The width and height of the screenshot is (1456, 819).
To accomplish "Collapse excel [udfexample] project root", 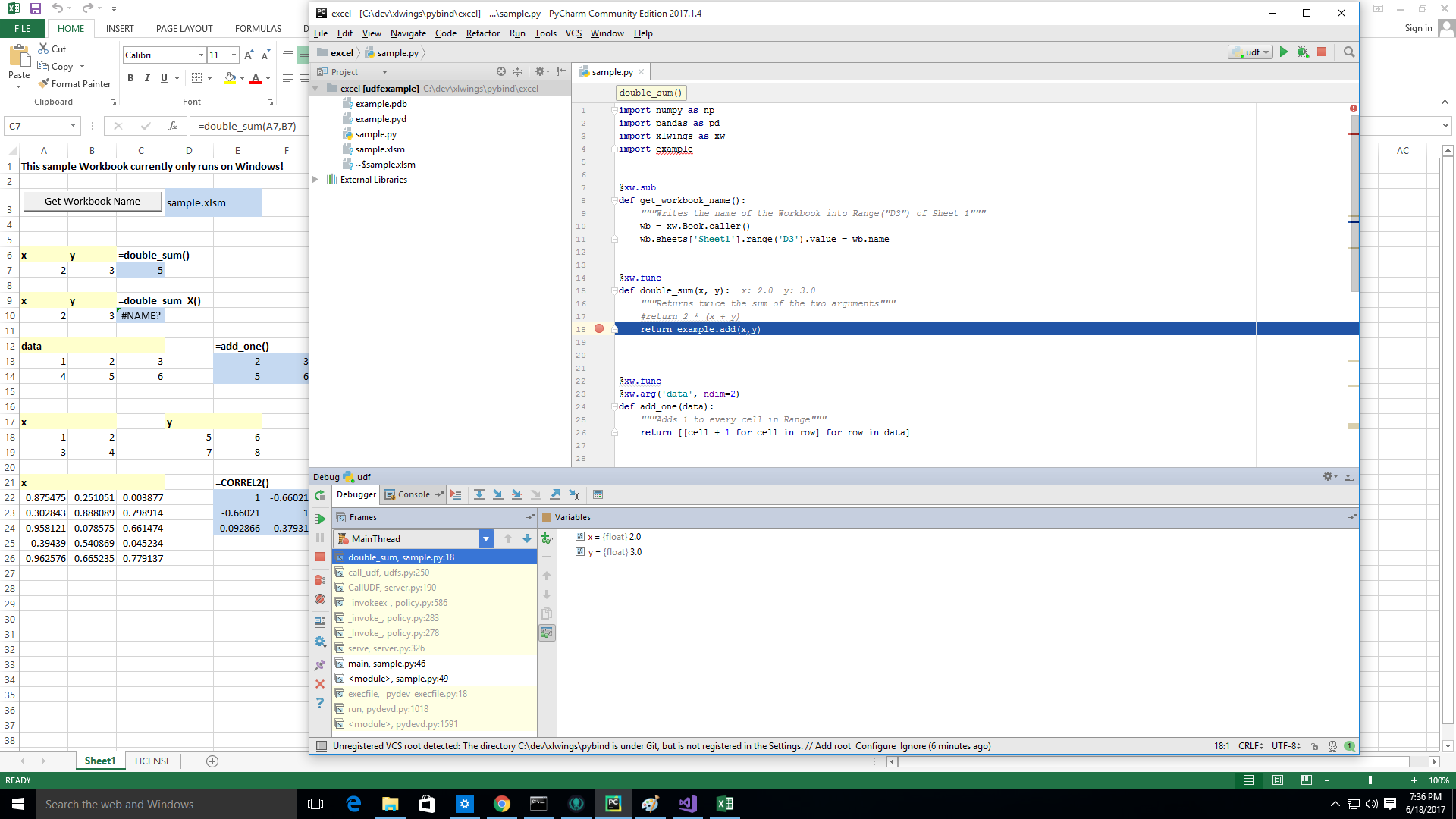I will point(315,89).
